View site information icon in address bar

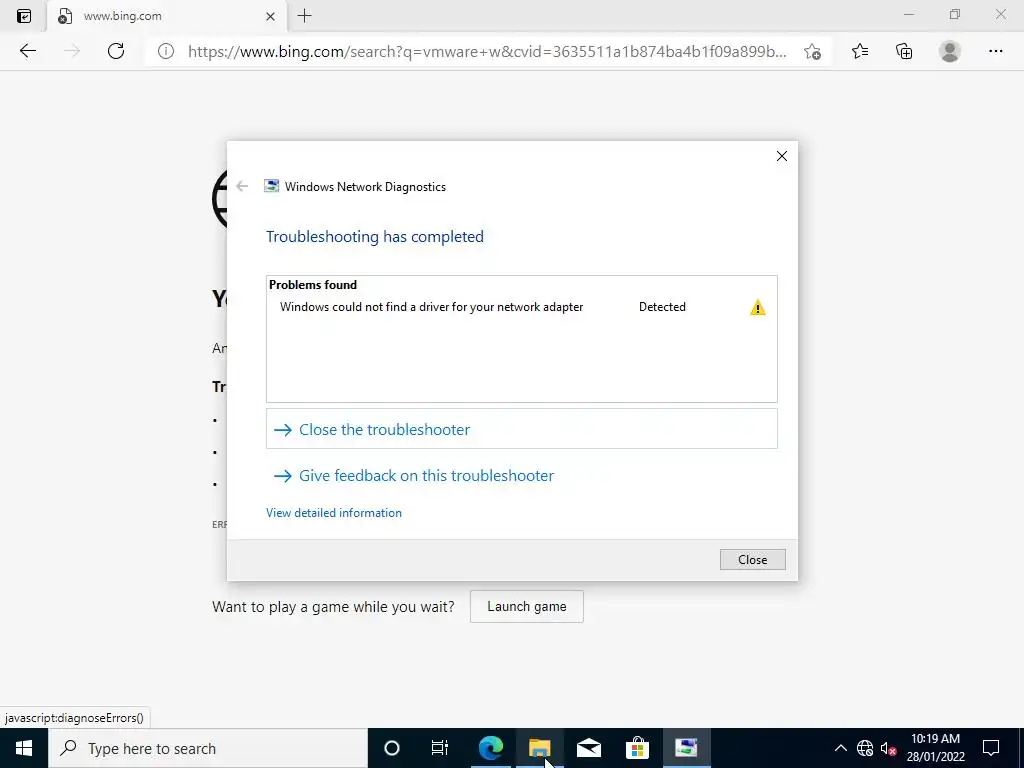point(166,51)
